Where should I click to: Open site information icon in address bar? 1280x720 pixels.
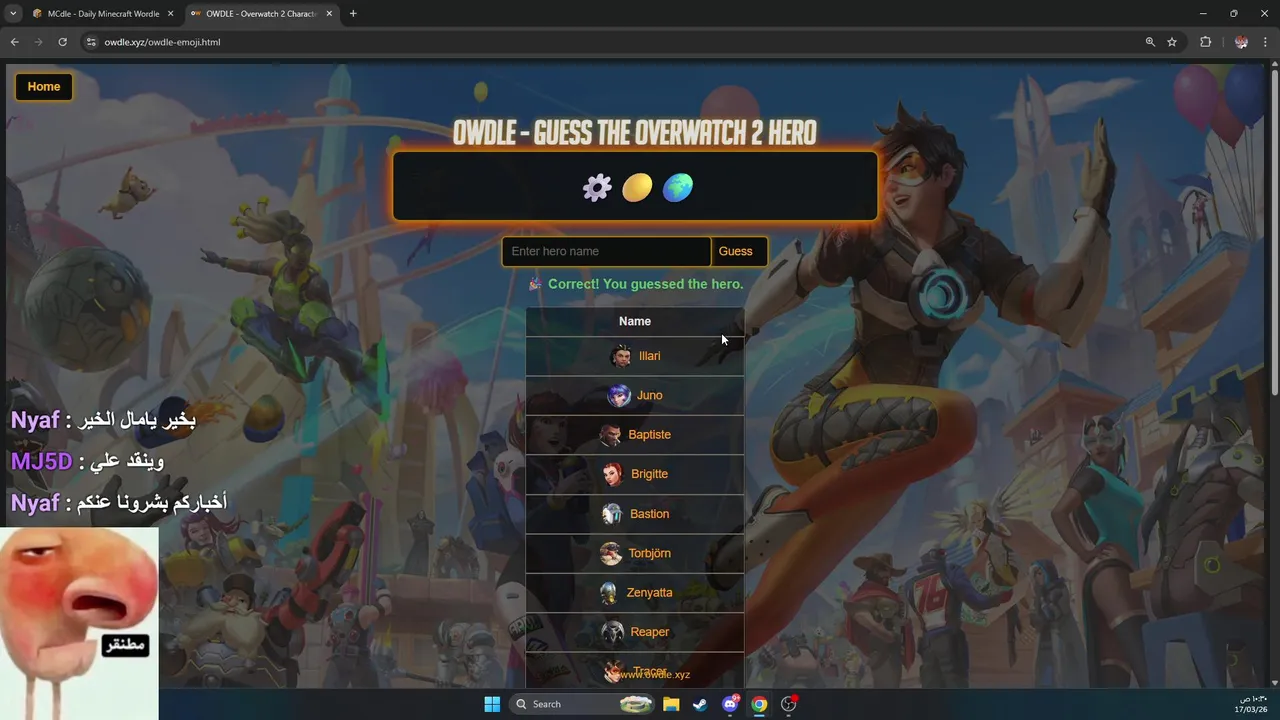click(x=91, y=42)
